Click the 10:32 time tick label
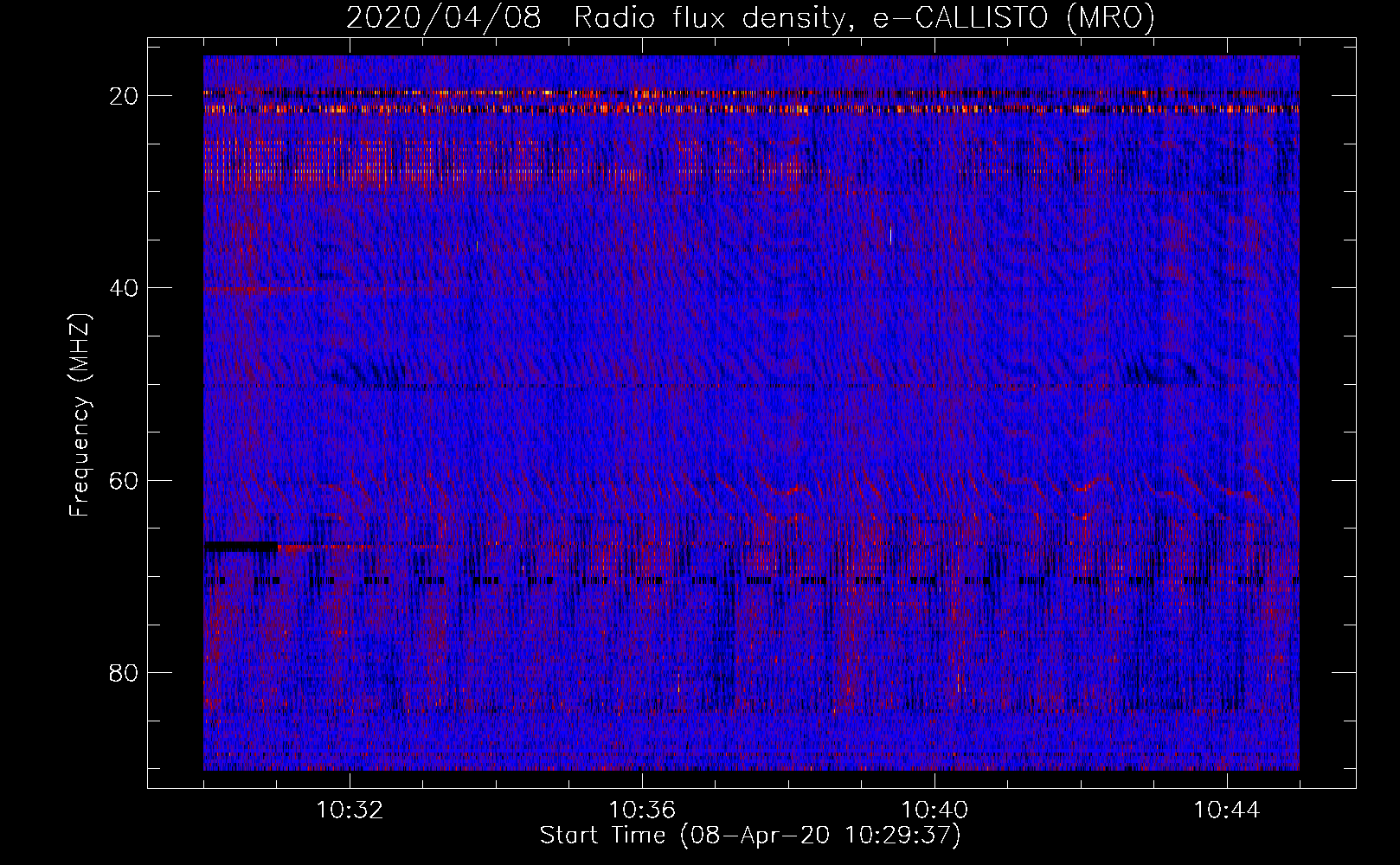 point(350,811)
